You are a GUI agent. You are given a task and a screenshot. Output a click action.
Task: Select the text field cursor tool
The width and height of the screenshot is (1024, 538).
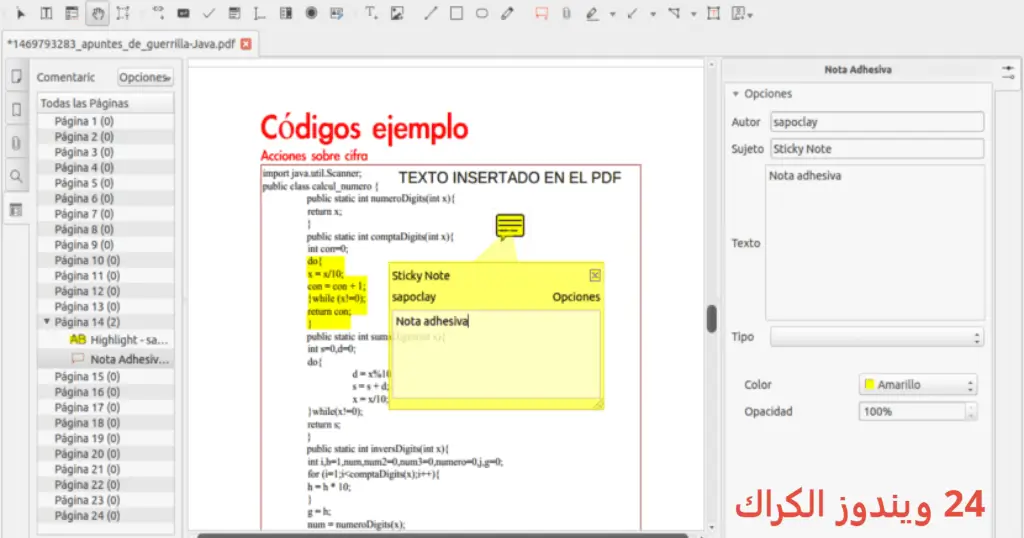tap(259, 13)
